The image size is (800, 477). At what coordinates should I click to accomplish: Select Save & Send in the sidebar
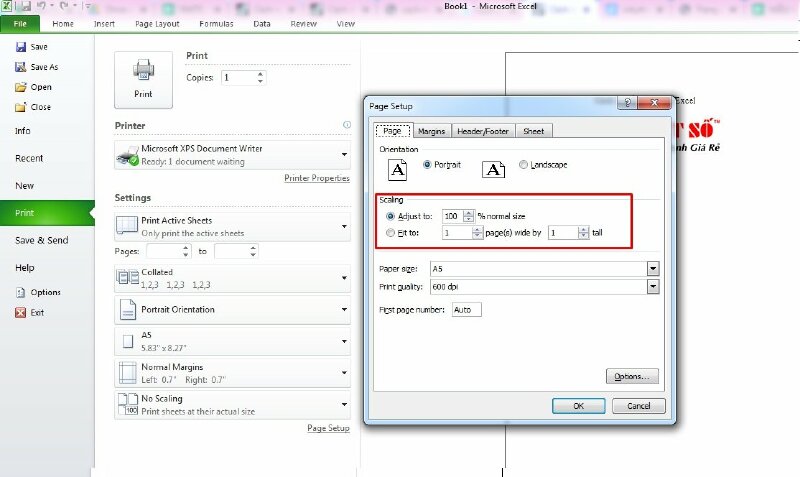tap(42, 240)
